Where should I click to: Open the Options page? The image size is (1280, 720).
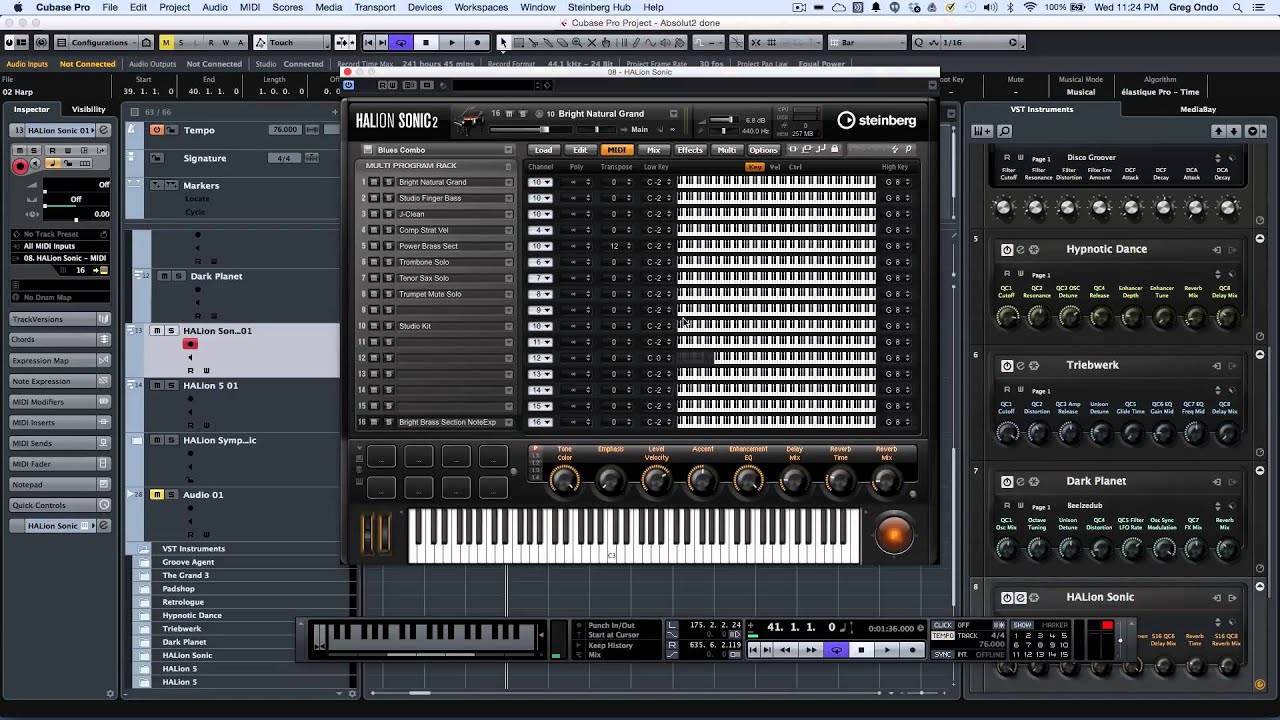(x=763, y=150)
